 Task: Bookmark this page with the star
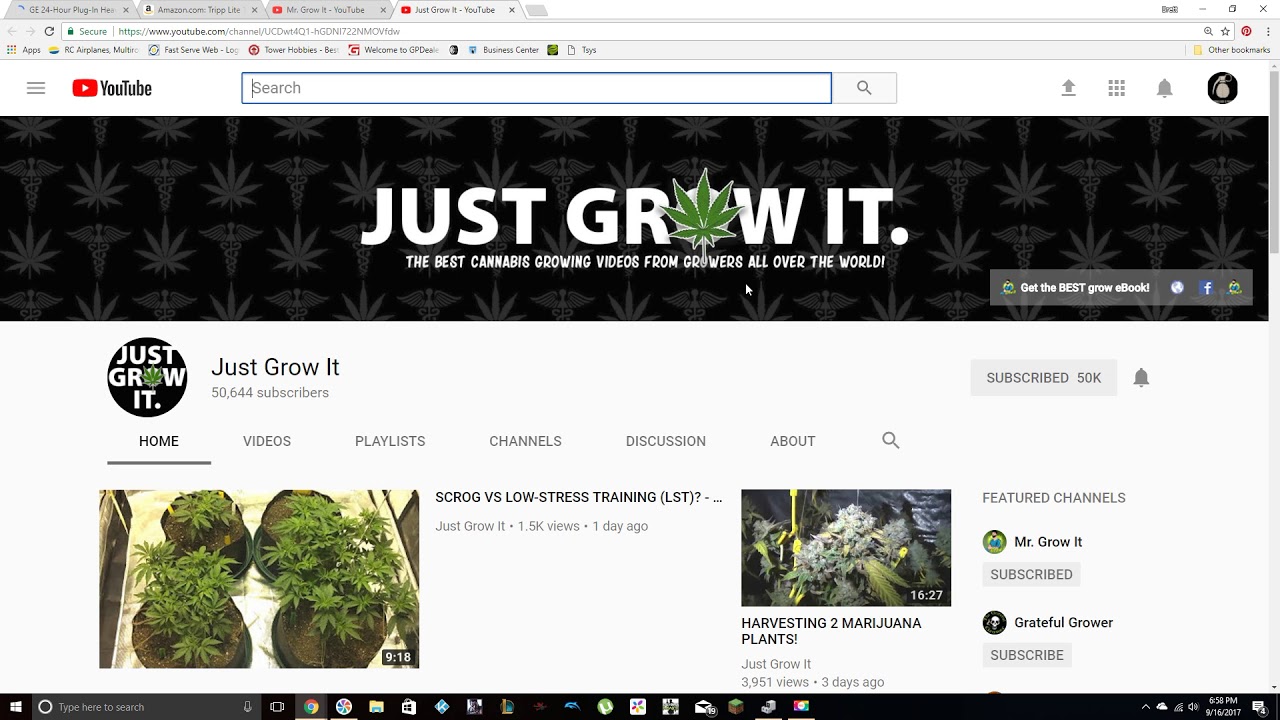tap(1225, 32)
